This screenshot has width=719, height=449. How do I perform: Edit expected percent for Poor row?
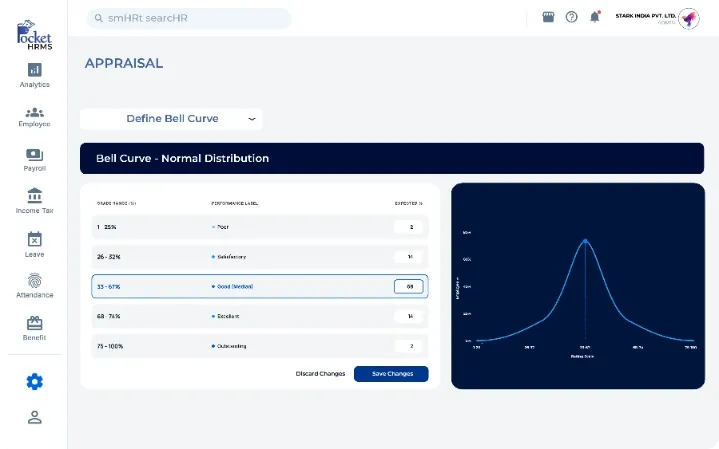[409, 227]
